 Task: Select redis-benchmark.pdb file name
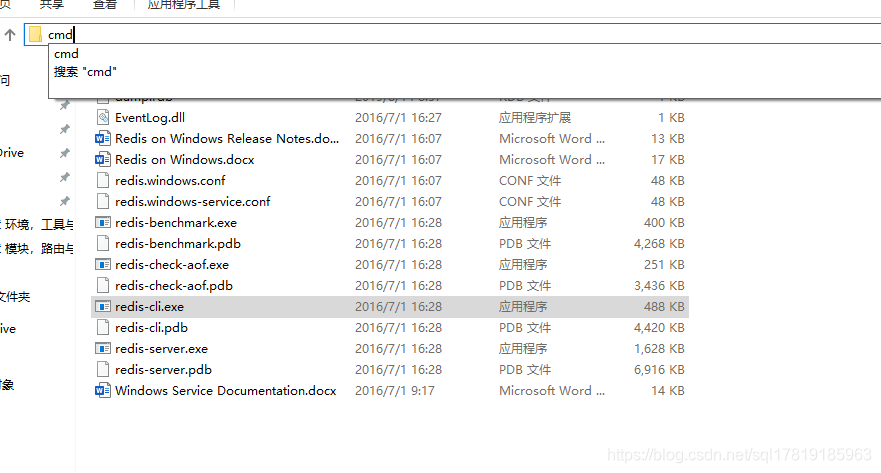coord(178,243)
